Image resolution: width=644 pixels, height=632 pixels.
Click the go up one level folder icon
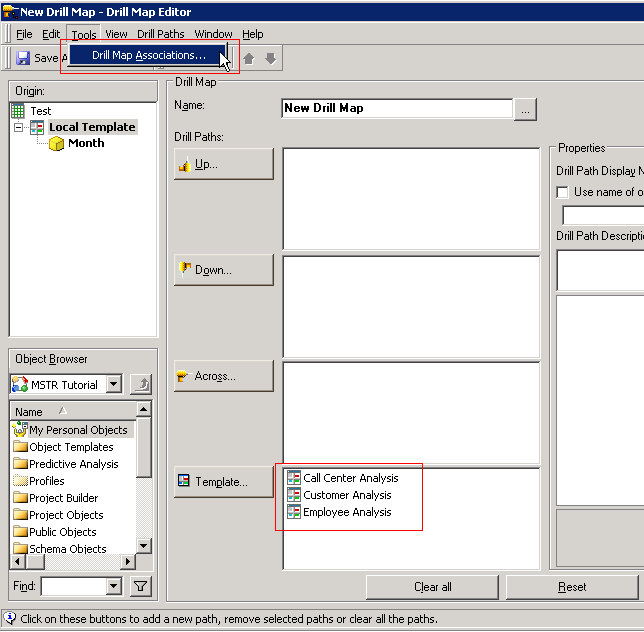pyautogui.click(x=141, y=384)
